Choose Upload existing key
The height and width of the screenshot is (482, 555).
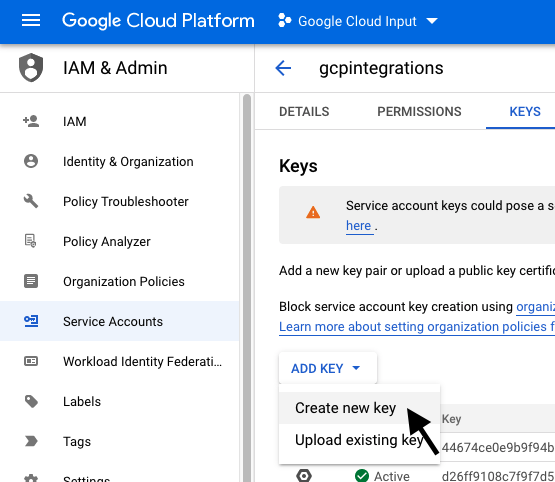359,440
